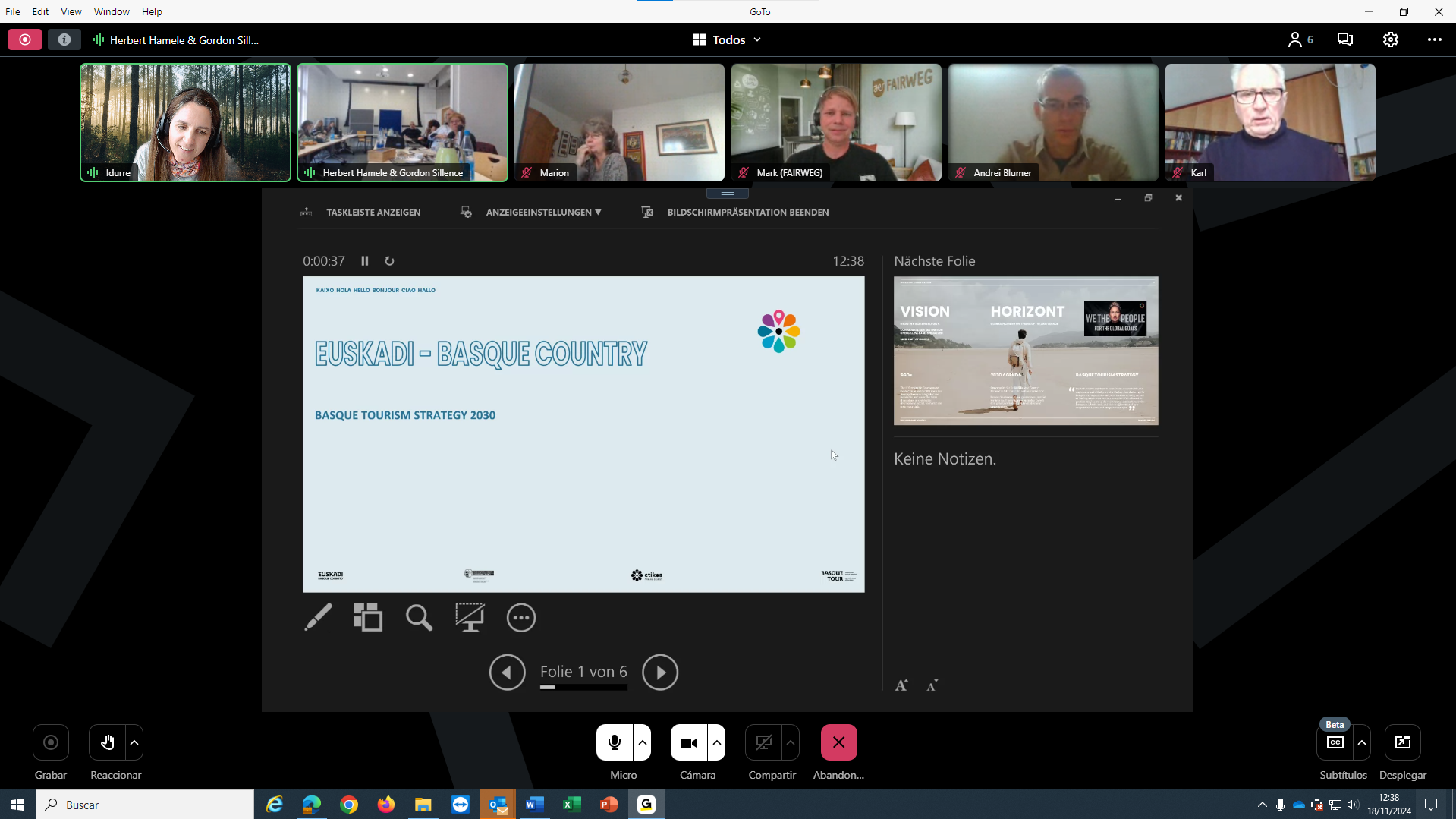Screen dimensions: 1456x819
Task: Increase notes text size
Action: [x=901, y=685]
